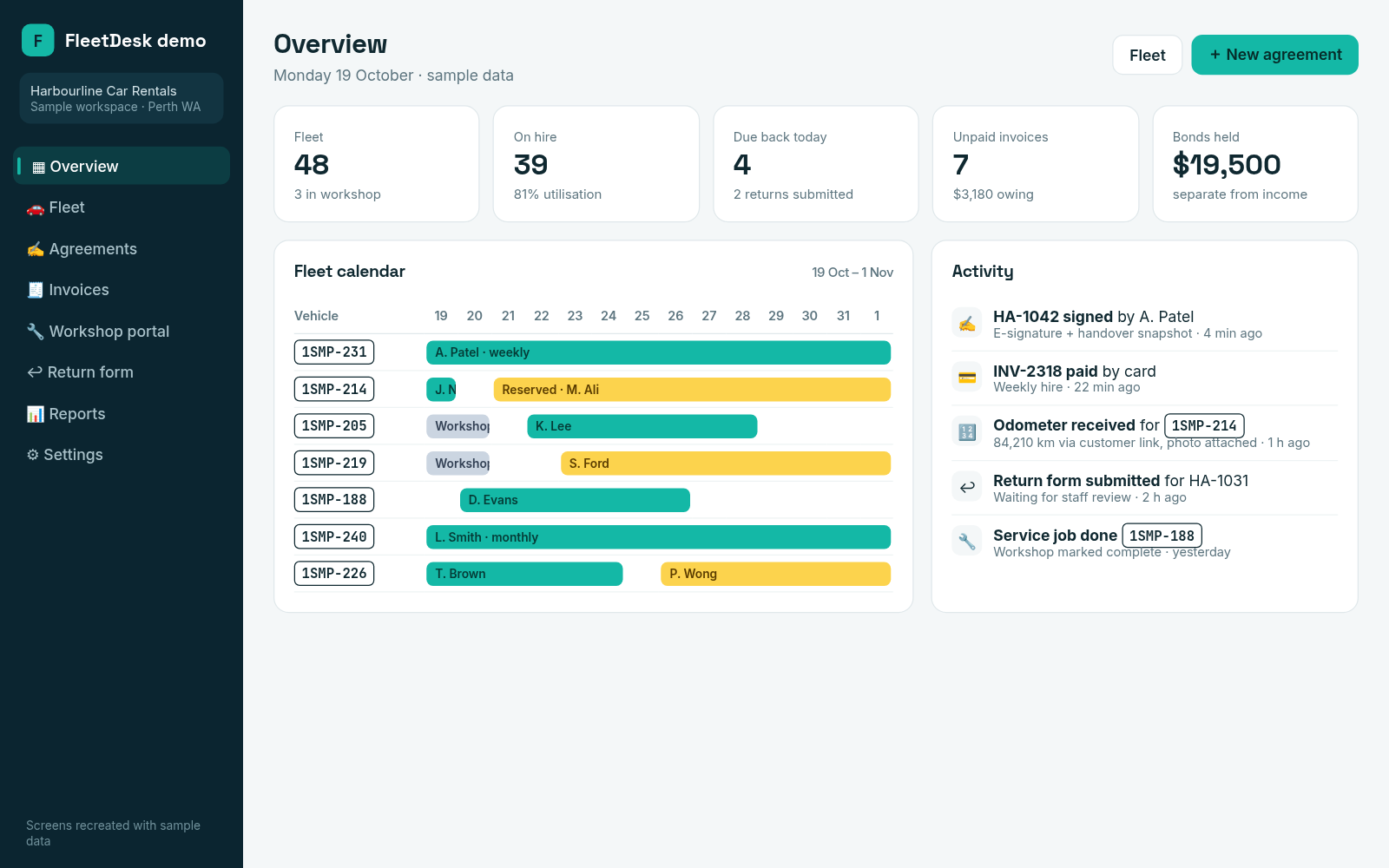Click the 1SMP-188 tag in Service job activity
The width and height of the screenshot is (1389, 868).
pyautogui.click(x=1162, y=536)
